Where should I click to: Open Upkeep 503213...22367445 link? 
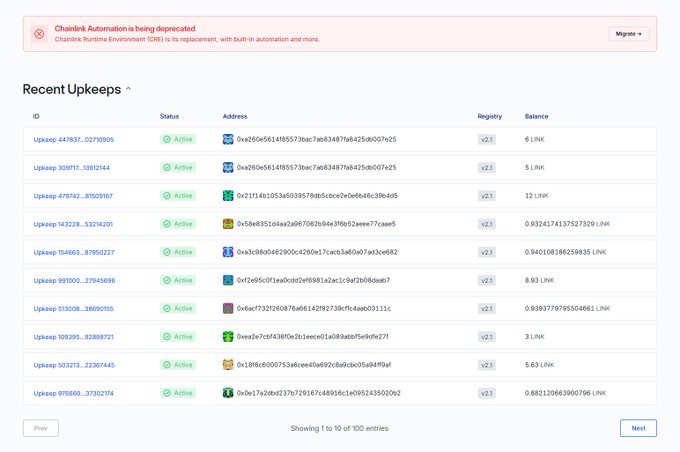74,365
